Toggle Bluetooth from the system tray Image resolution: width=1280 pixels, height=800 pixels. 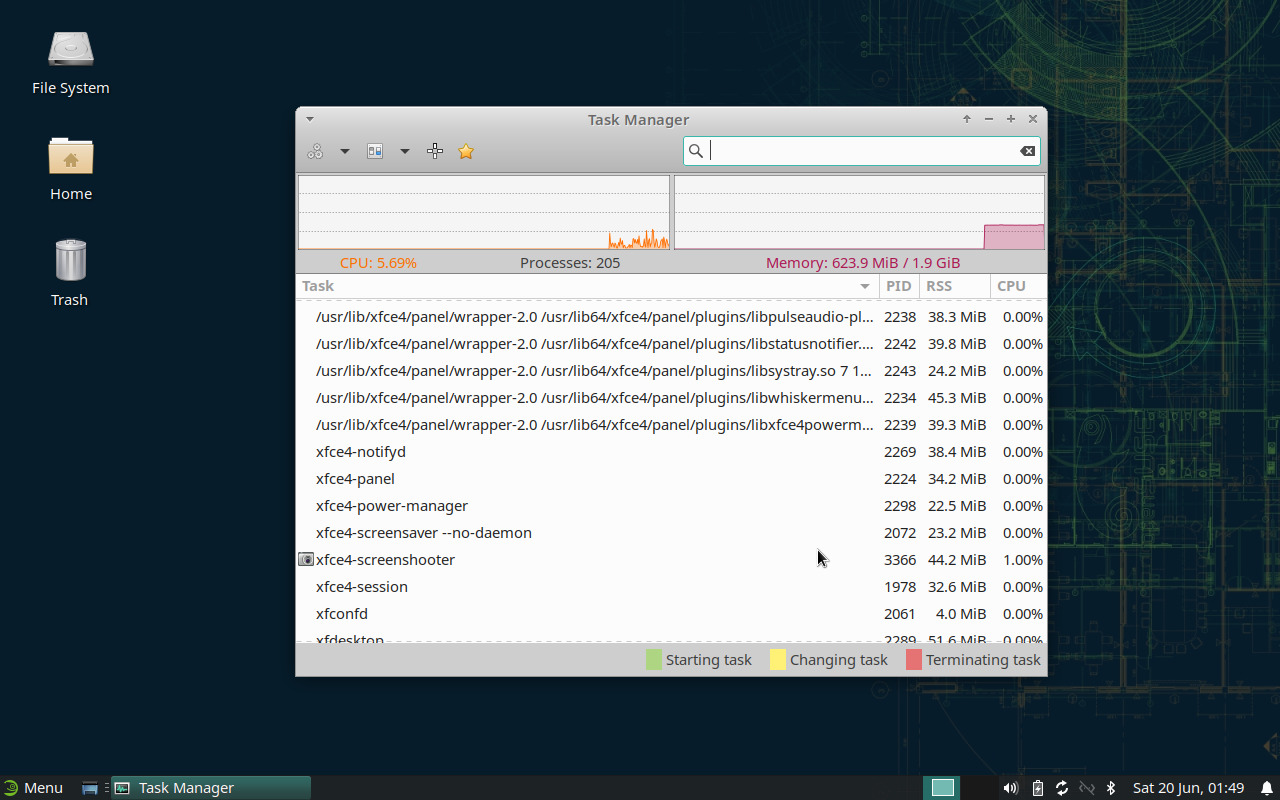point(1111,788)
